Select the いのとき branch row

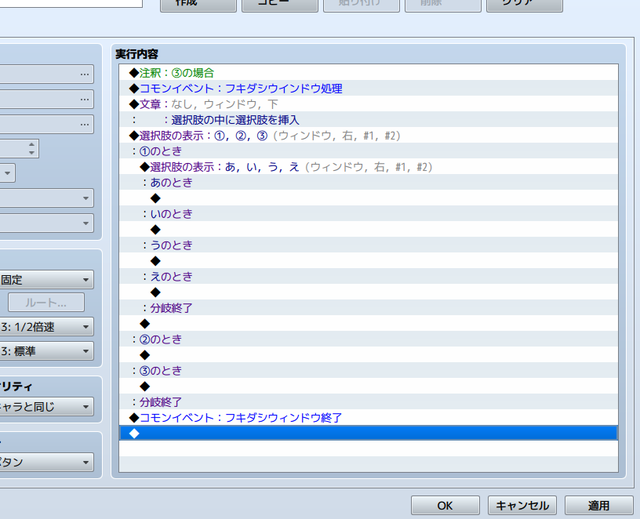tap(369, 214)
